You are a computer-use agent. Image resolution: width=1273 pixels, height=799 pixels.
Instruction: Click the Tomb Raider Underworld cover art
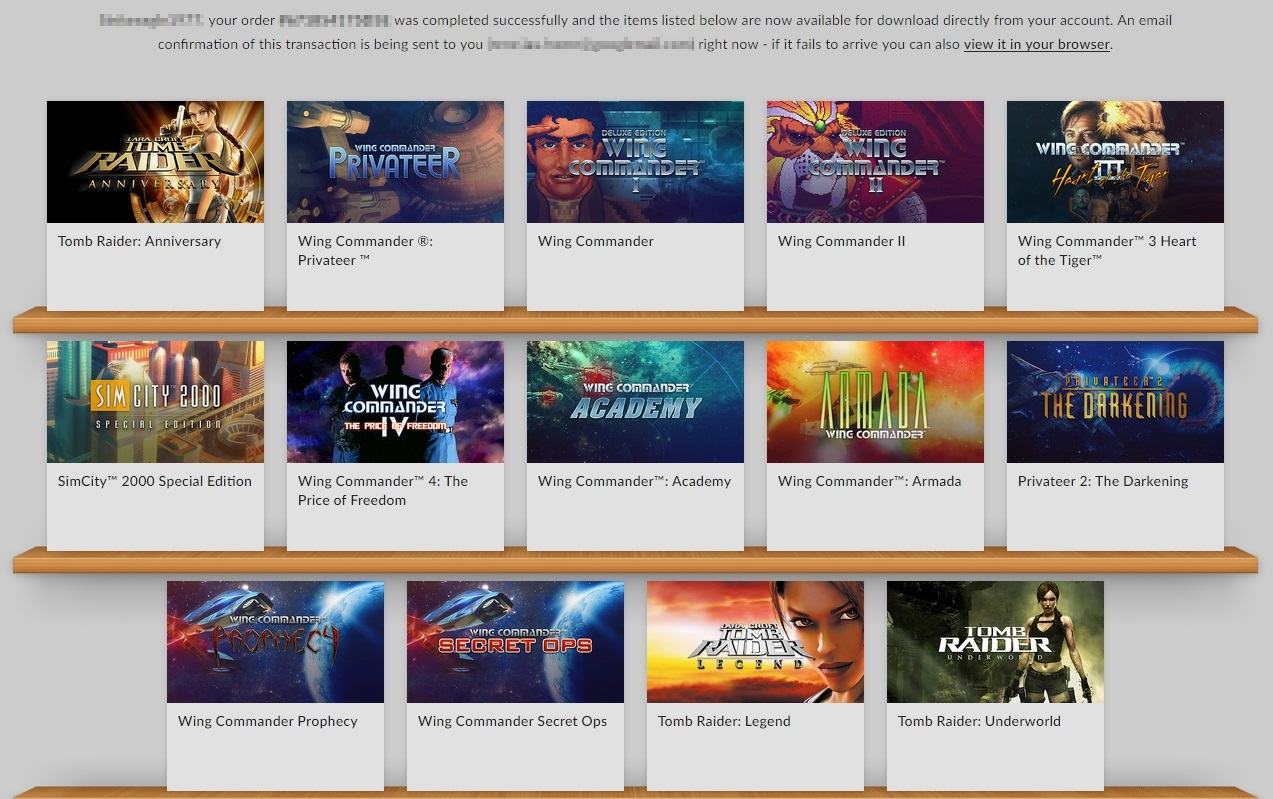click(x=995, y=642)
